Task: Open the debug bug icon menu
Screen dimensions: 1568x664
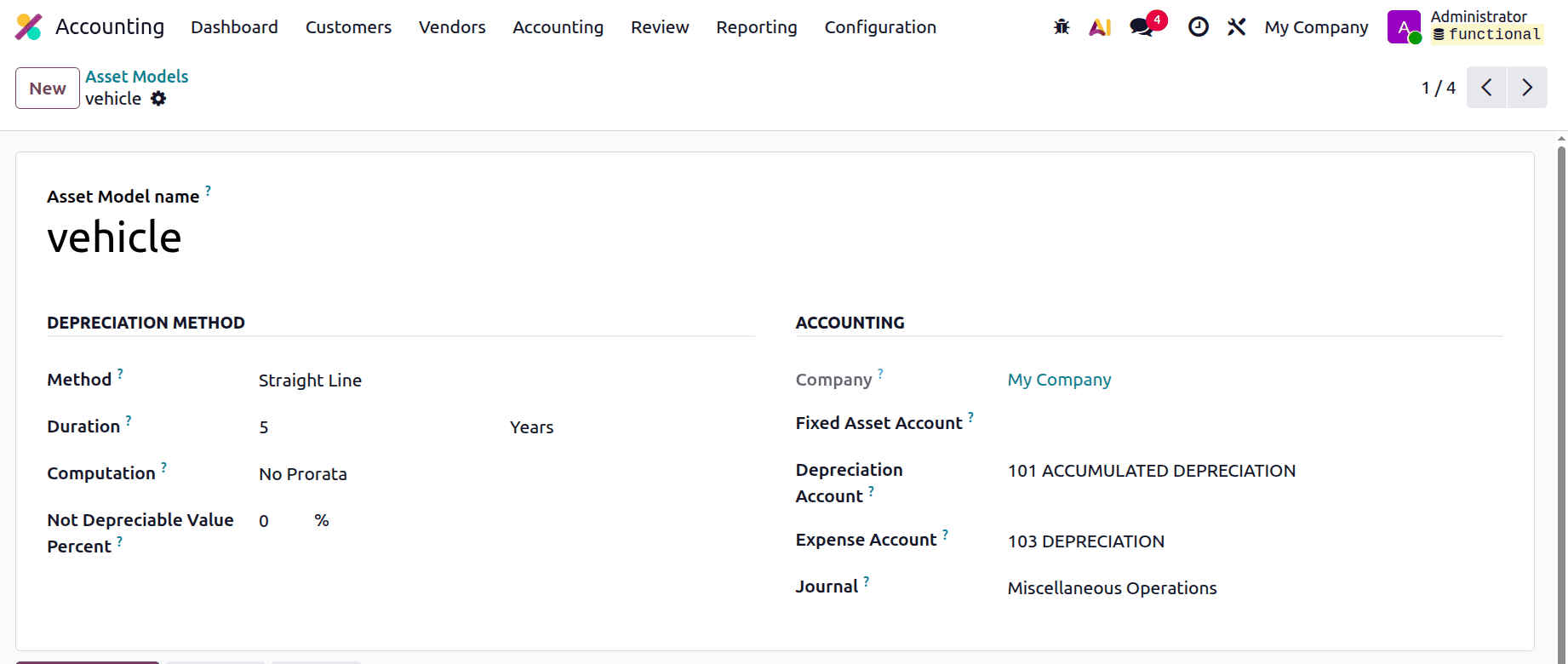Action: point(1062,27)
